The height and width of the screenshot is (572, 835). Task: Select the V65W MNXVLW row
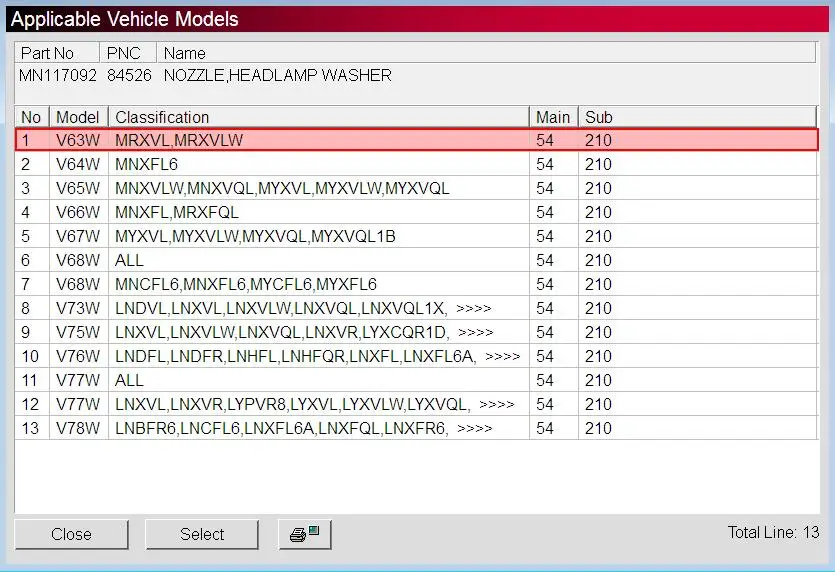(x=416, y=188)
